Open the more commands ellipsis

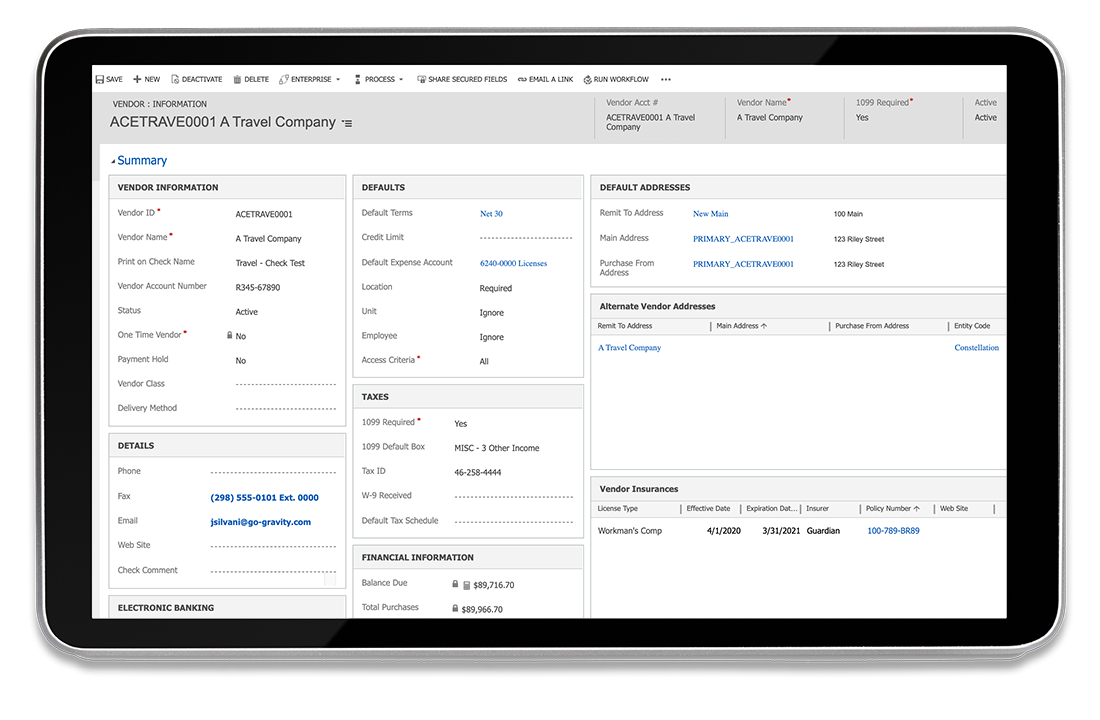[666, 79]
